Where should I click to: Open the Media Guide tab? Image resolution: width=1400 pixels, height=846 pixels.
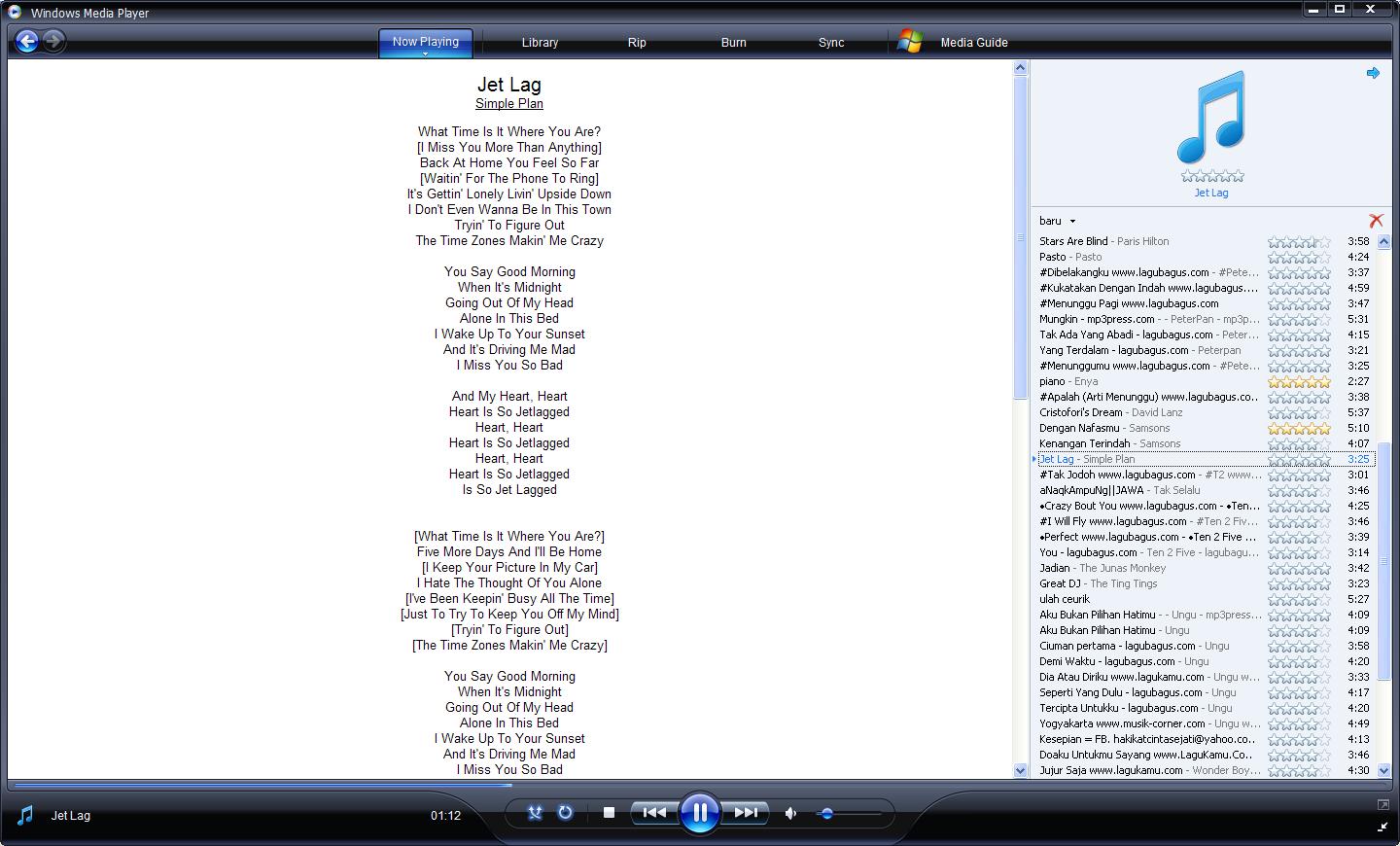coord(973,43)
